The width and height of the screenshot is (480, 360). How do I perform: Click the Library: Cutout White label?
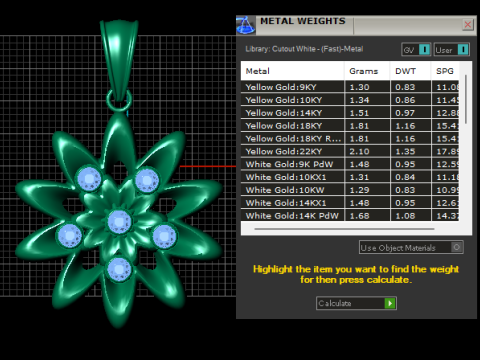click(x=304, y=49)
